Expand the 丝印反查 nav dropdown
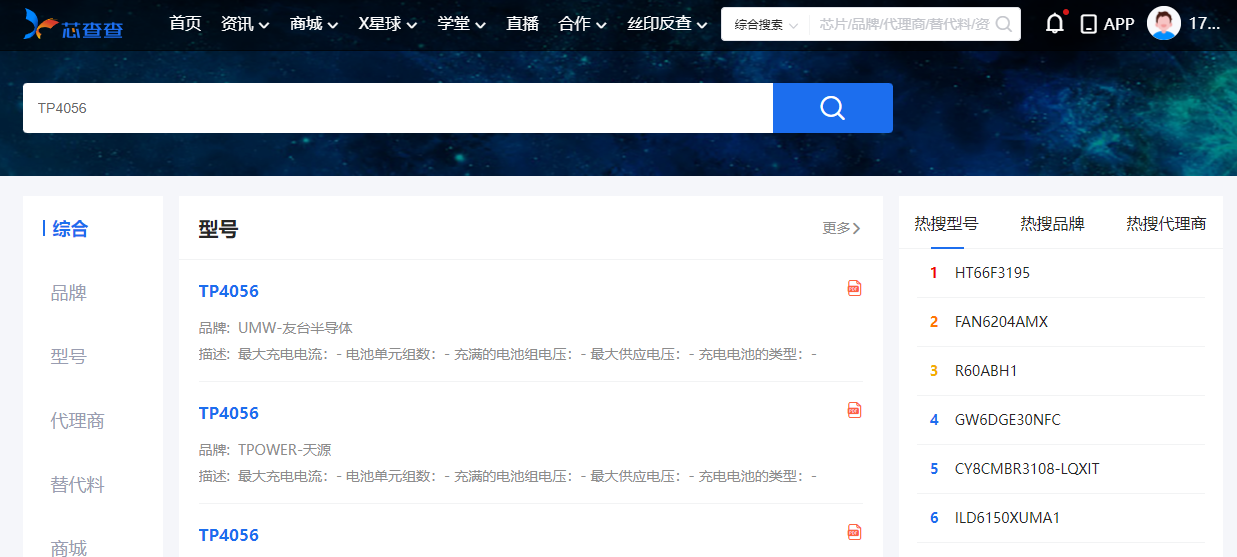The height and width of the screenshot is (557, 1237). coord(667,24)
